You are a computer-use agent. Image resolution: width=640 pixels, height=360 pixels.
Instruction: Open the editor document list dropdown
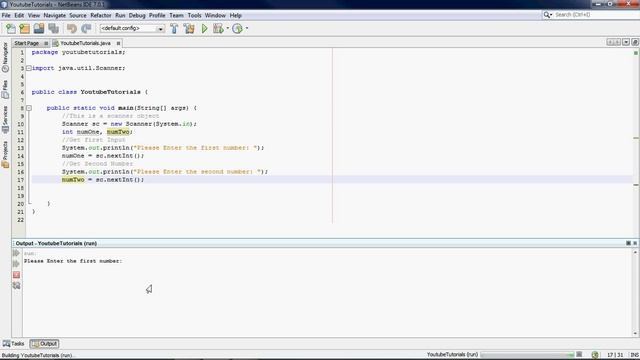(626, 42)
